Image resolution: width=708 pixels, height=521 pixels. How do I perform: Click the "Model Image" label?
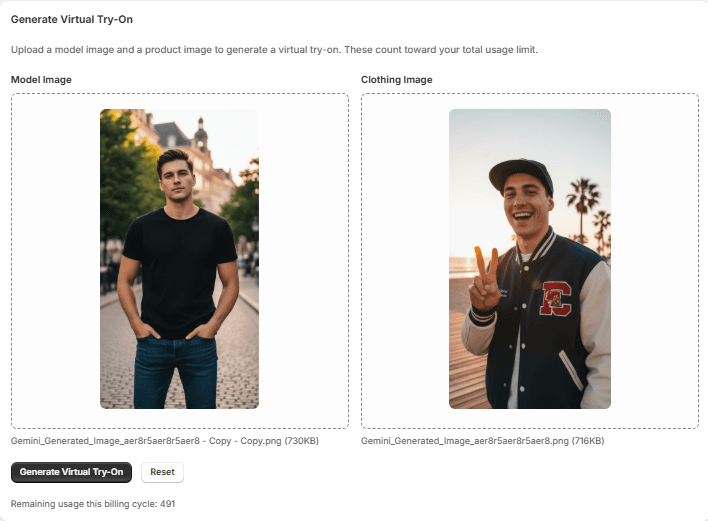click(41, 79)
